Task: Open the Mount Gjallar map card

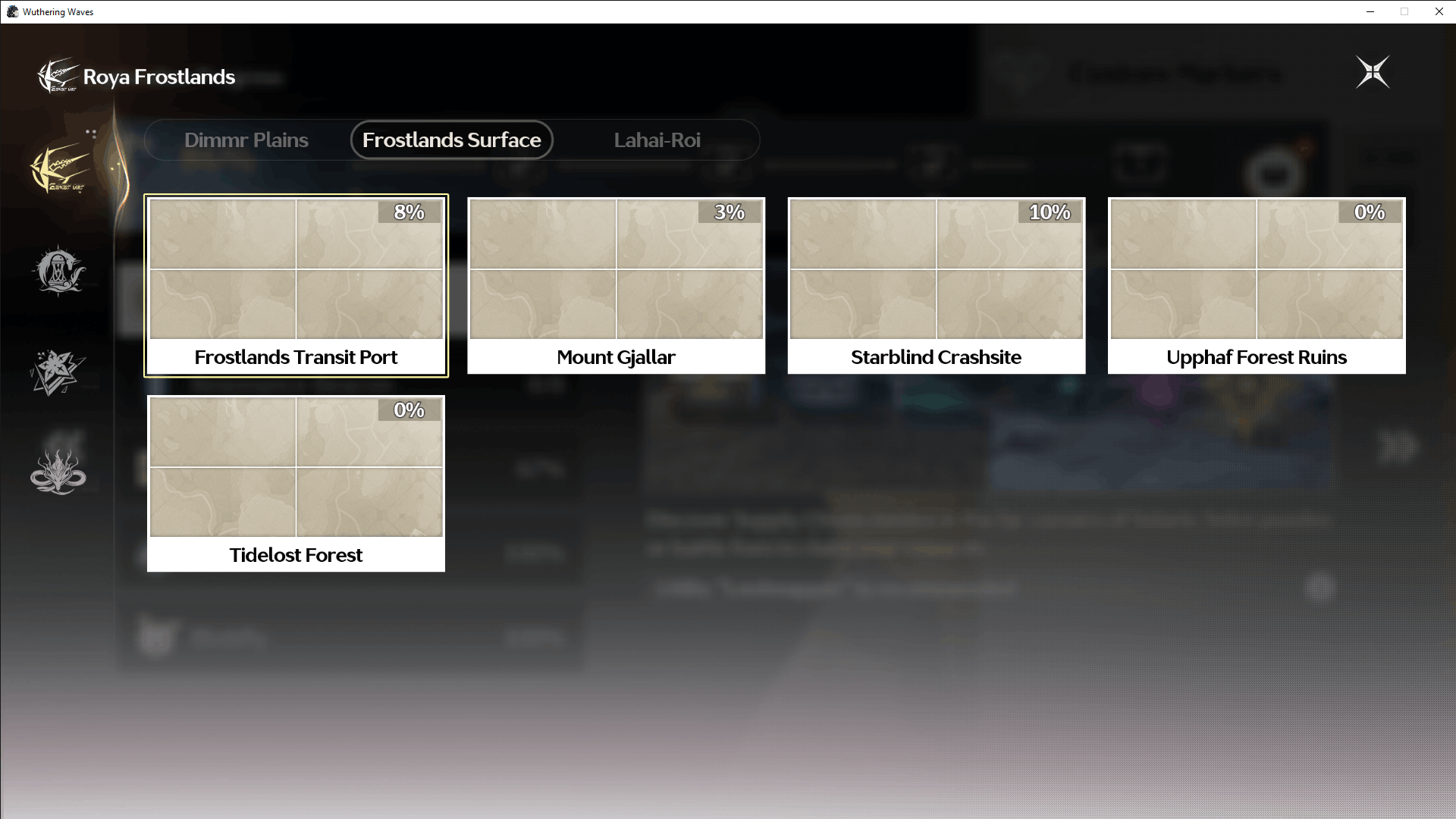Action: [x=616, y=285]
